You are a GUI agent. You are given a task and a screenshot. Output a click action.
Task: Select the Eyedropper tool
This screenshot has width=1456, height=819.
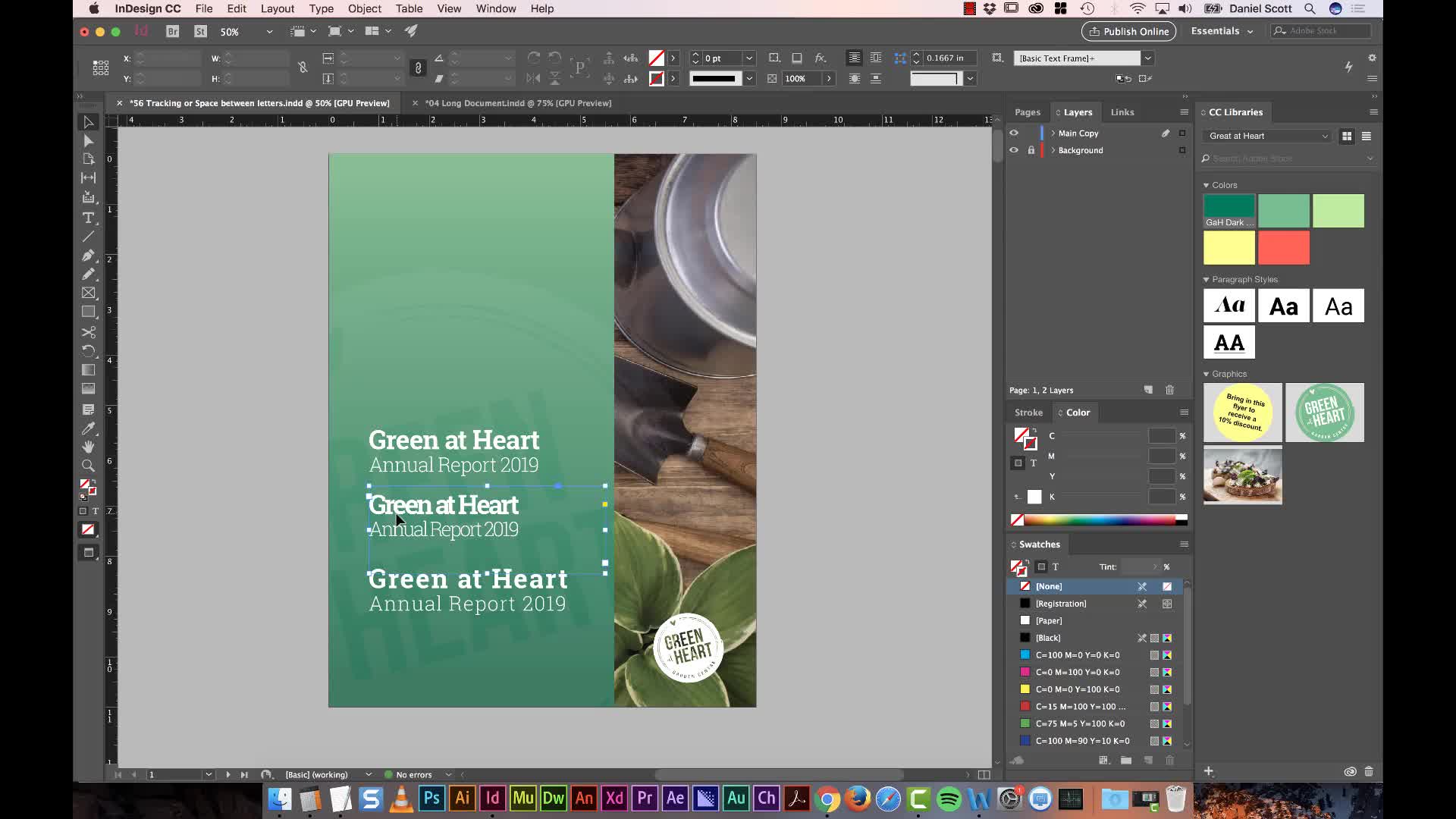[x=89, y=428]
